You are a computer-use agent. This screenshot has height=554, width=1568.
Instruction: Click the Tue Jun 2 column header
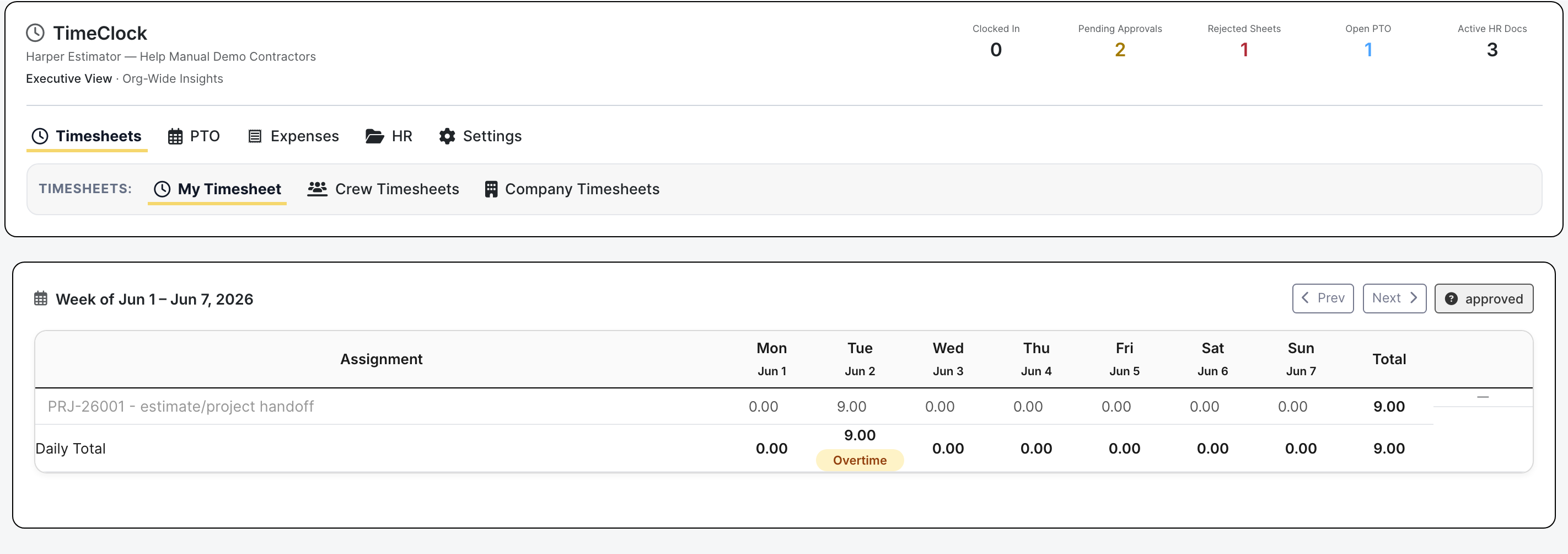click(860, 359)
